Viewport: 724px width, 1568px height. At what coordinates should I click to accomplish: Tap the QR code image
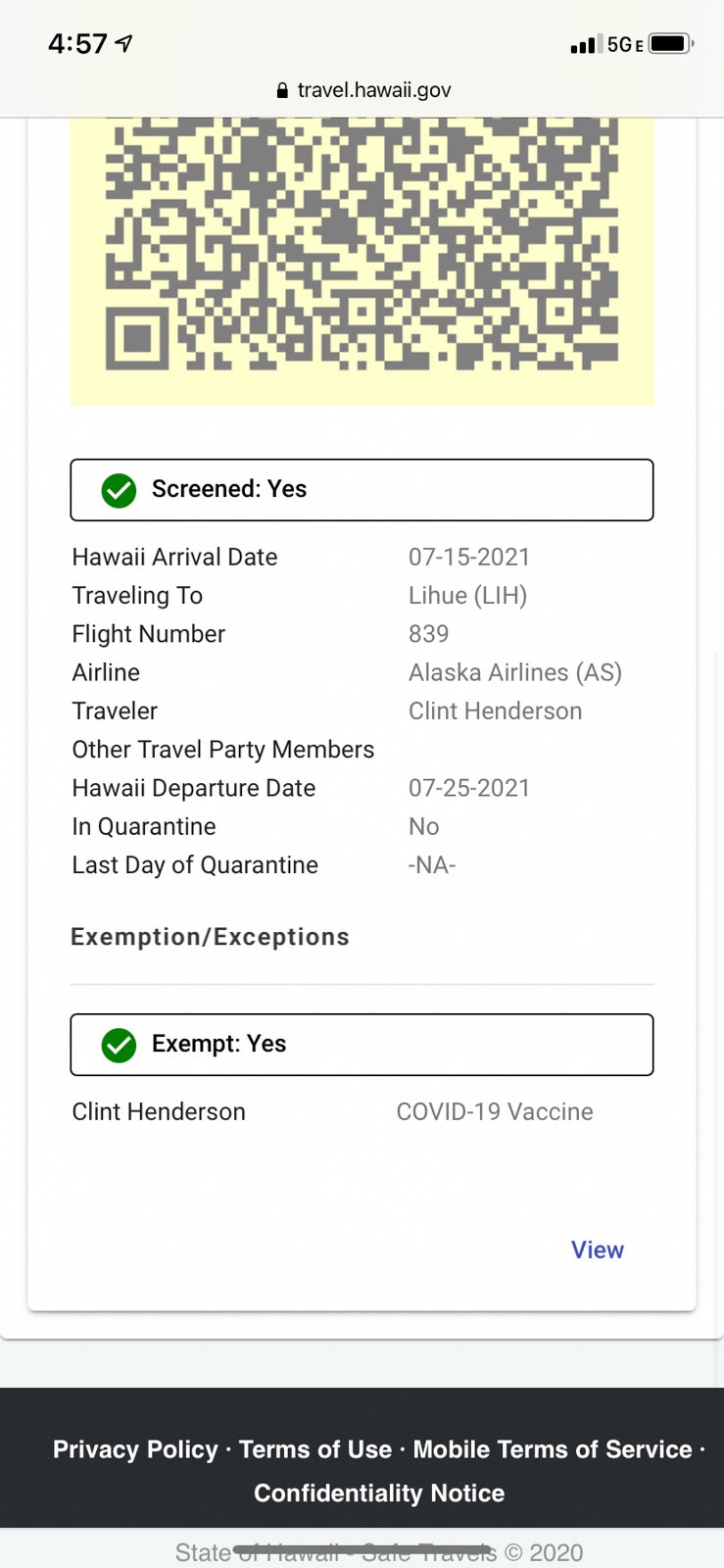pyautogui.click(x=362, y=245)
